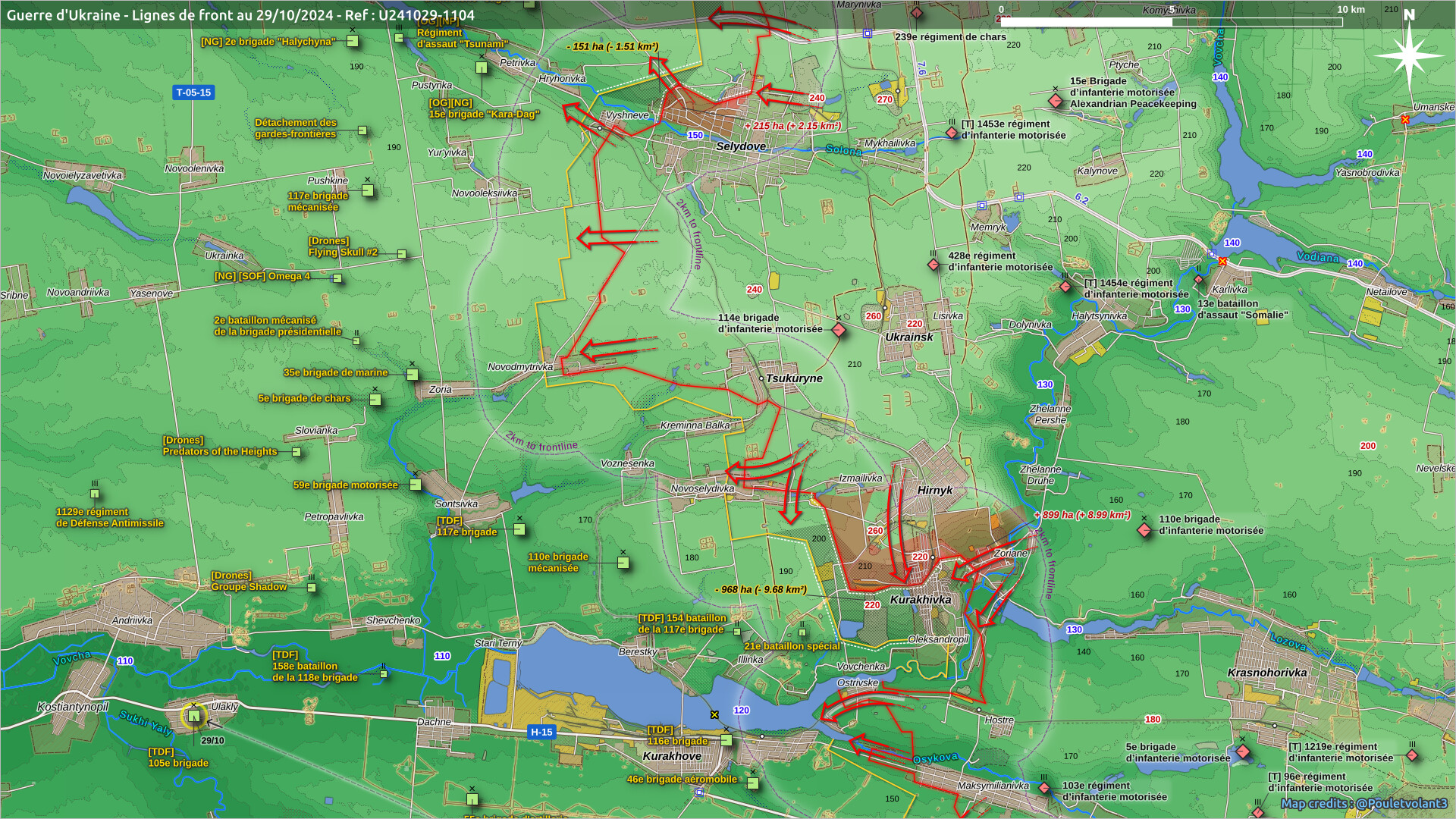Click the 114e brigade red diamond marker
Screen dimensions: 1456x819
(839, 330)
